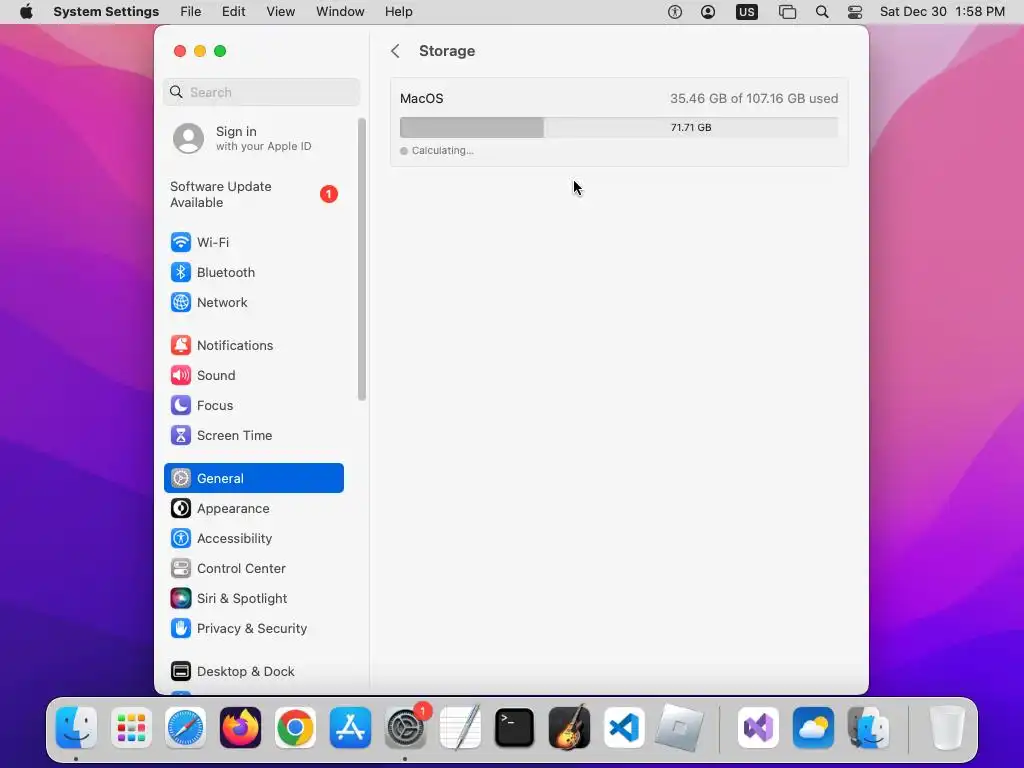Click the Stage Manager menu bar icon
1024x768 pixels.
788,12
